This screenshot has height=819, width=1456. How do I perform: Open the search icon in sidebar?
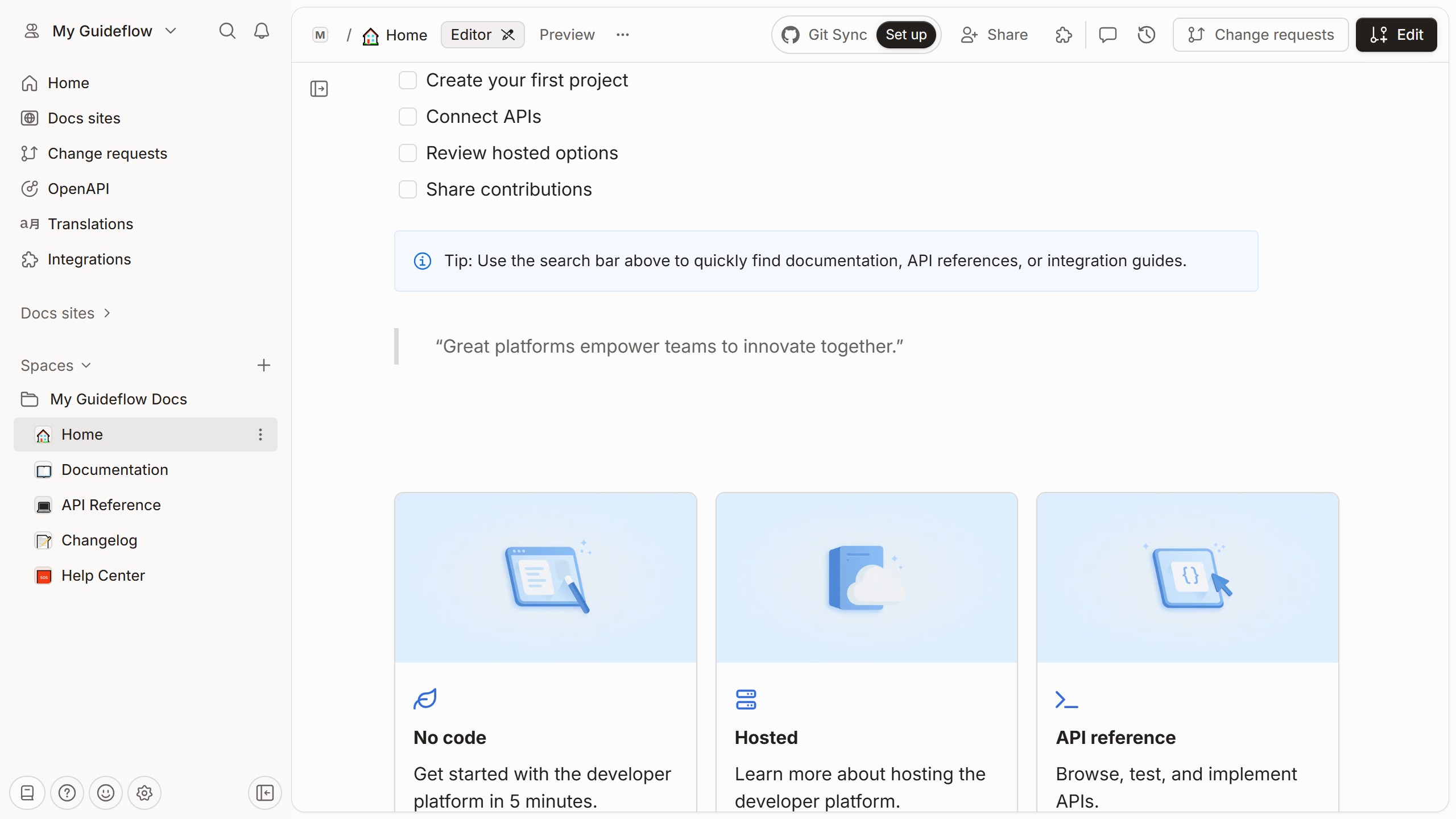coord(227,31)
